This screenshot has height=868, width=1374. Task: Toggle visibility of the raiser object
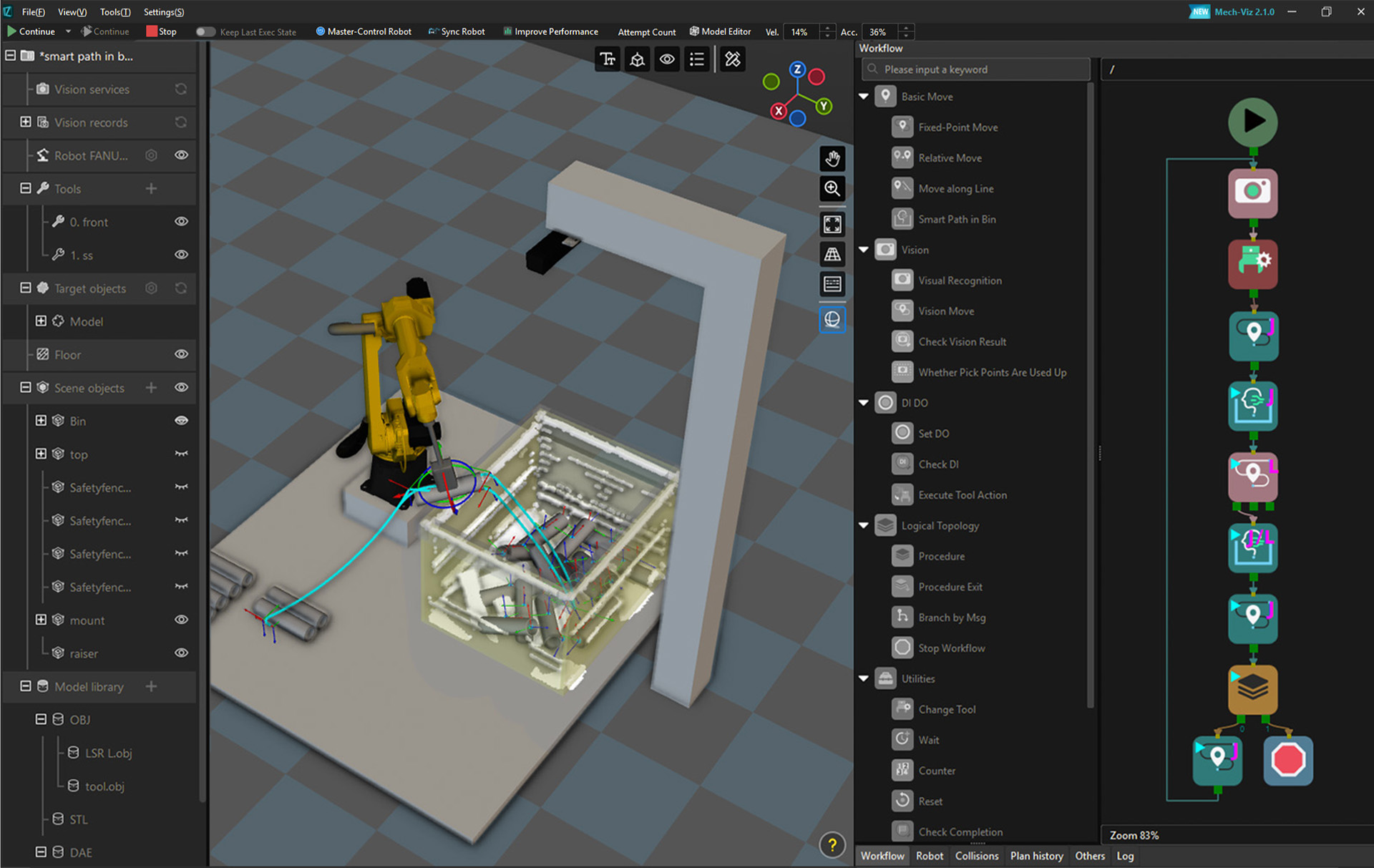[x=181, y=653]
